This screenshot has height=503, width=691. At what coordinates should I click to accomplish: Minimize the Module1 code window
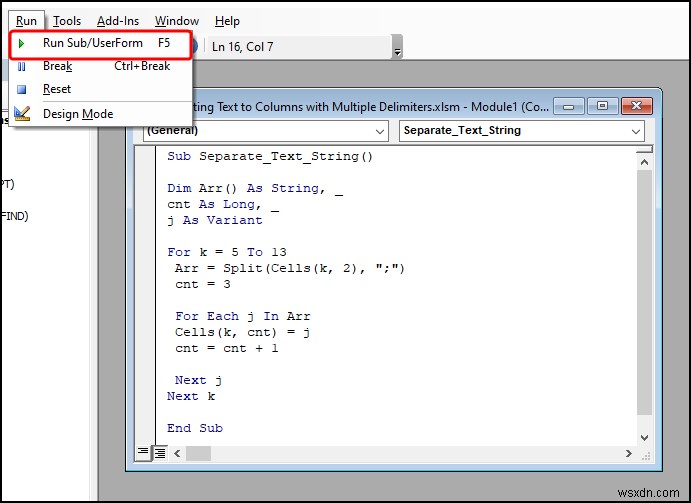[x=568, y=106]
